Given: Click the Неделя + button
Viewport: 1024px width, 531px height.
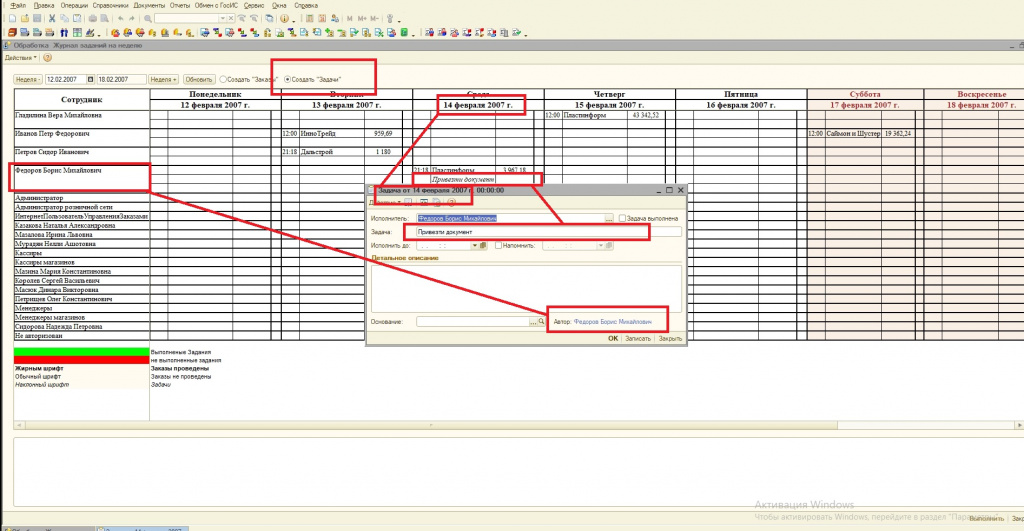Looking at the screenshot, I should click(163, 79).
